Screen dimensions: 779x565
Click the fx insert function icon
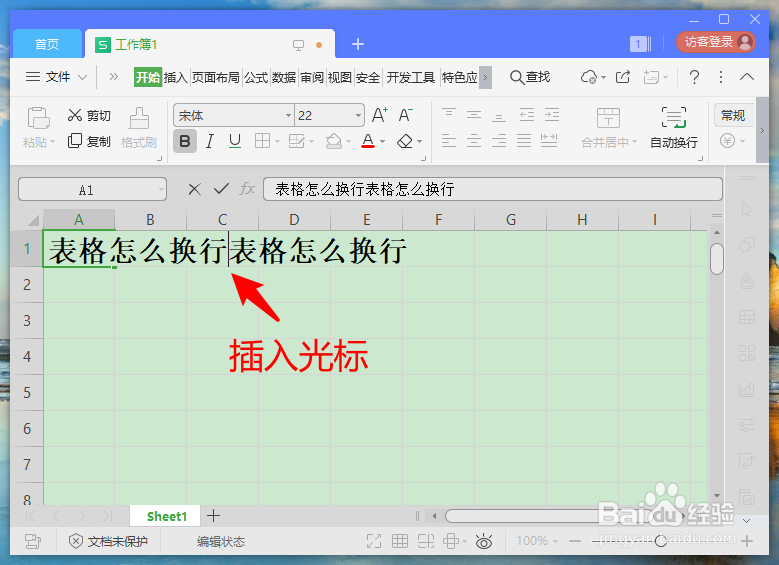(247, 189)
